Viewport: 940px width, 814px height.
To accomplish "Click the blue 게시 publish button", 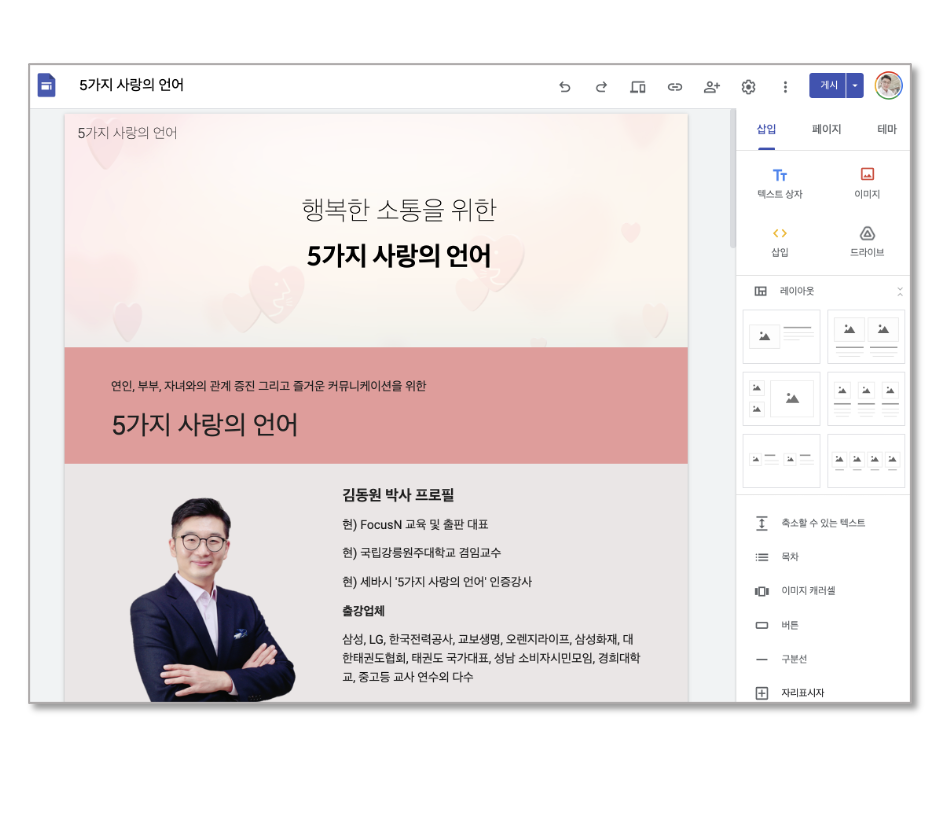I will coord(828,86).
